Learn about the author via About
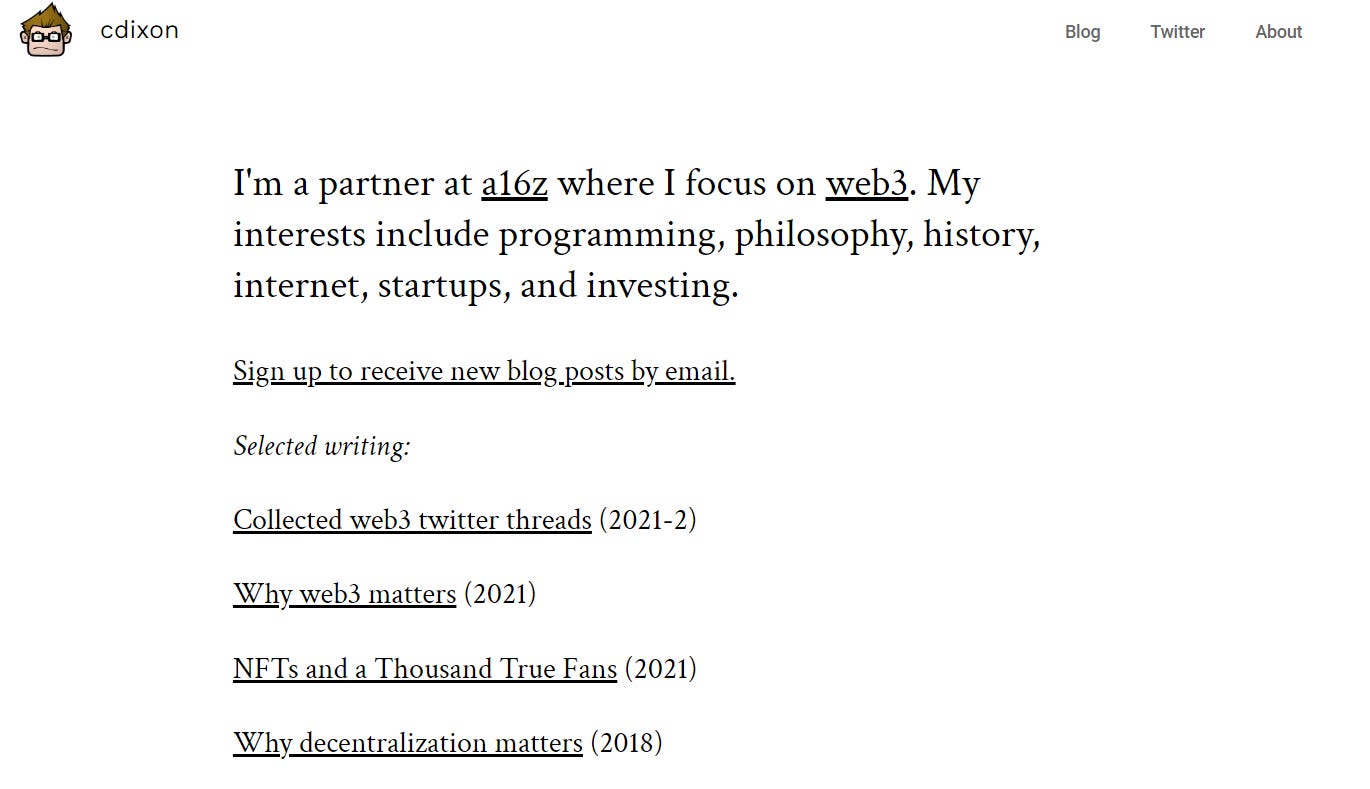This screenshot has height=789, width=1370. pyautogui.click(x=1278, y=32)
